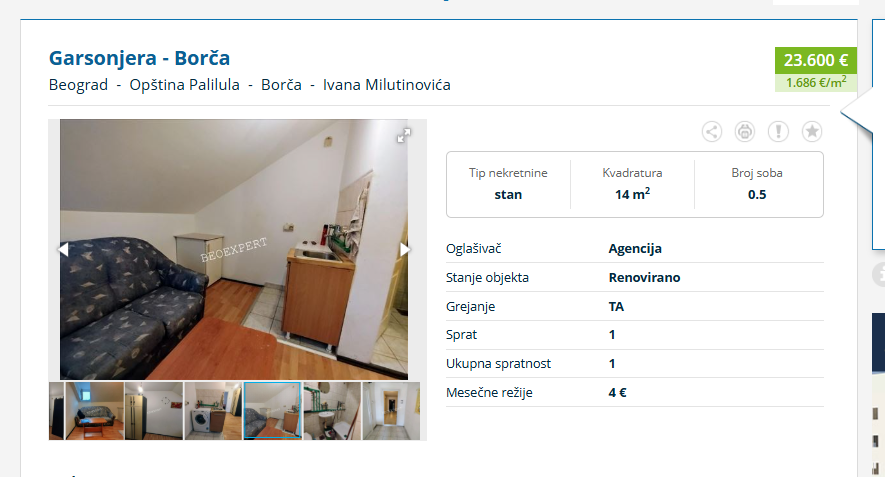This screenshot has height=477, width=885.
Task: Select the washing machine thumbnail
Action: (x=213, y=411)
